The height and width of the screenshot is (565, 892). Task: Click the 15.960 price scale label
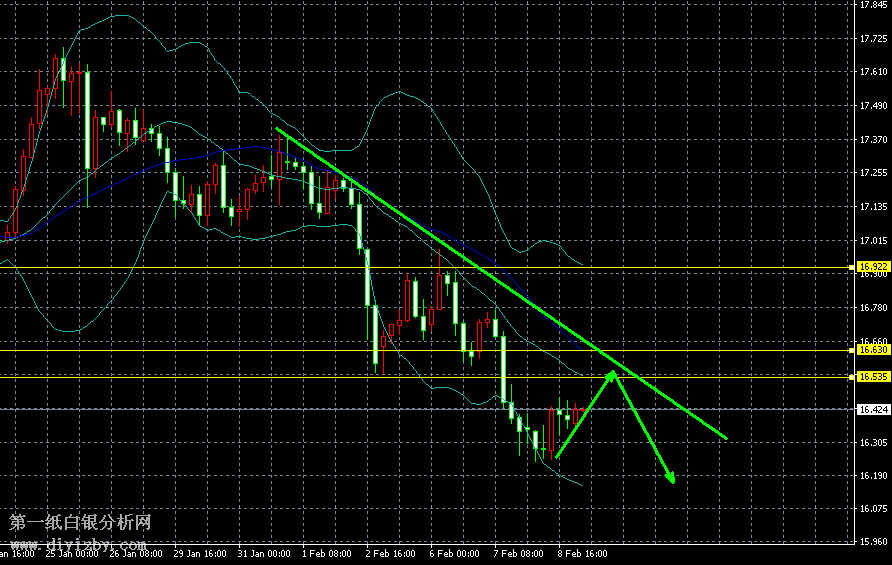click(x=874, y=543)
